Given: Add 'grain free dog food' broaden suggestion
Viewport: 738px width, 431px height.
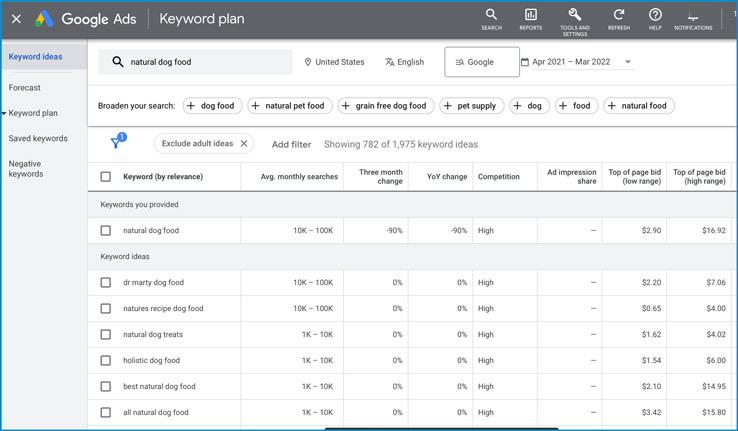Looking at the screenshot, I should (384, 106).
